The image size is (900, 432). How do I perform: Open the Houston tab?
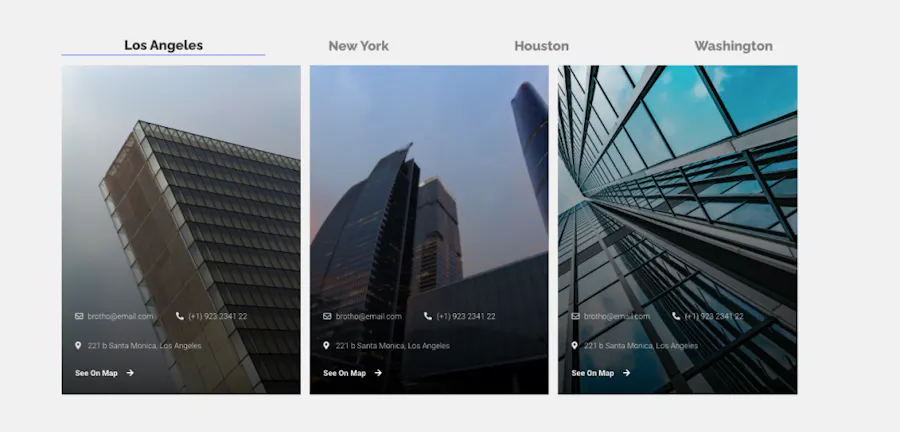pyautogui.click(x=541, y=46)
